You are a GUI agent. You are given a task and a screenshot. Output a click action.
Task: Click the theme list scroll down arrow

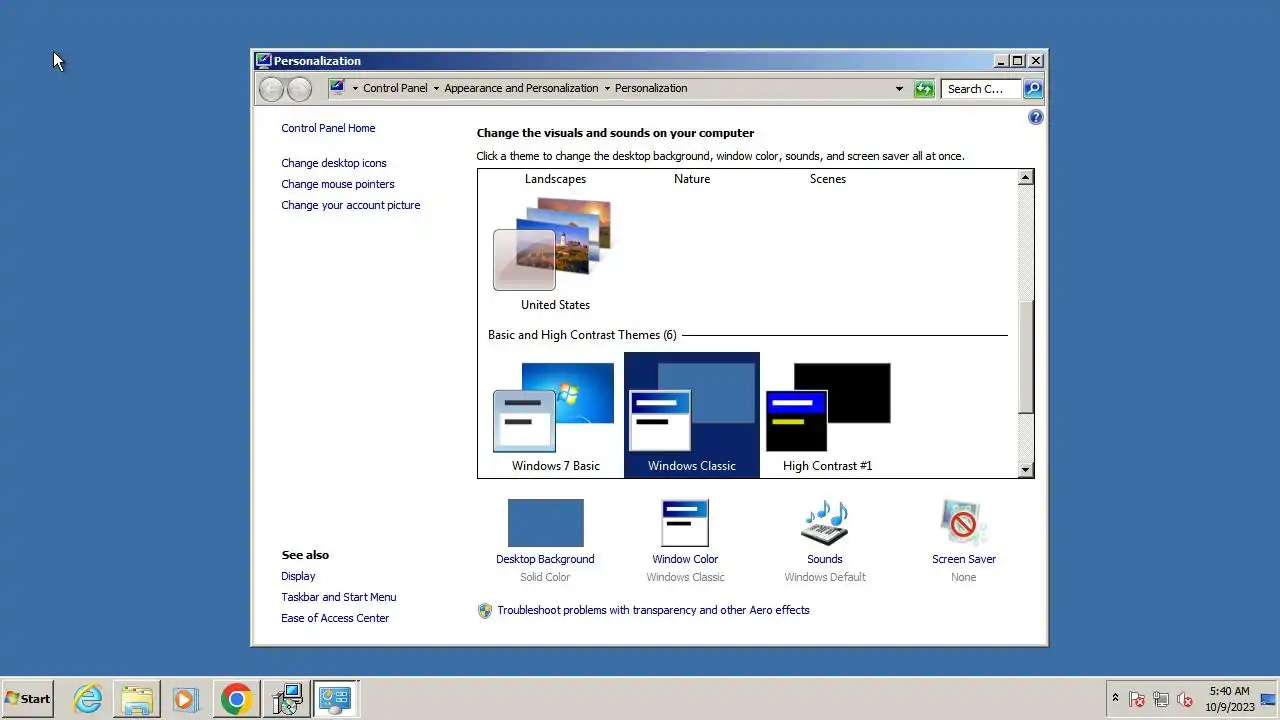click(x=1025, y=469)
